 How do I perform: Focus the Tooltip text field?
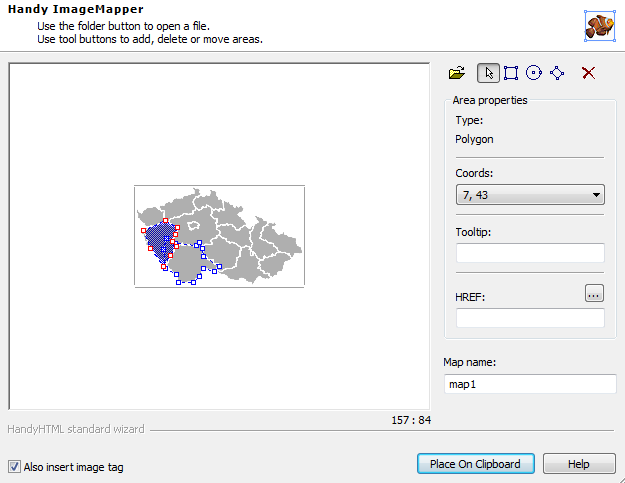(x=530, y=253)
